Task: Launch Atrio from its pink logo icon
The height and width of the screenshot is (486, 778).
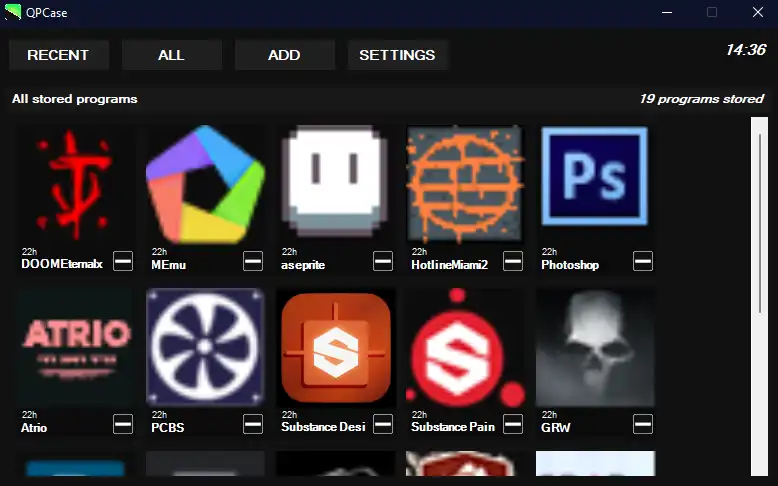Action: (76, 347)
